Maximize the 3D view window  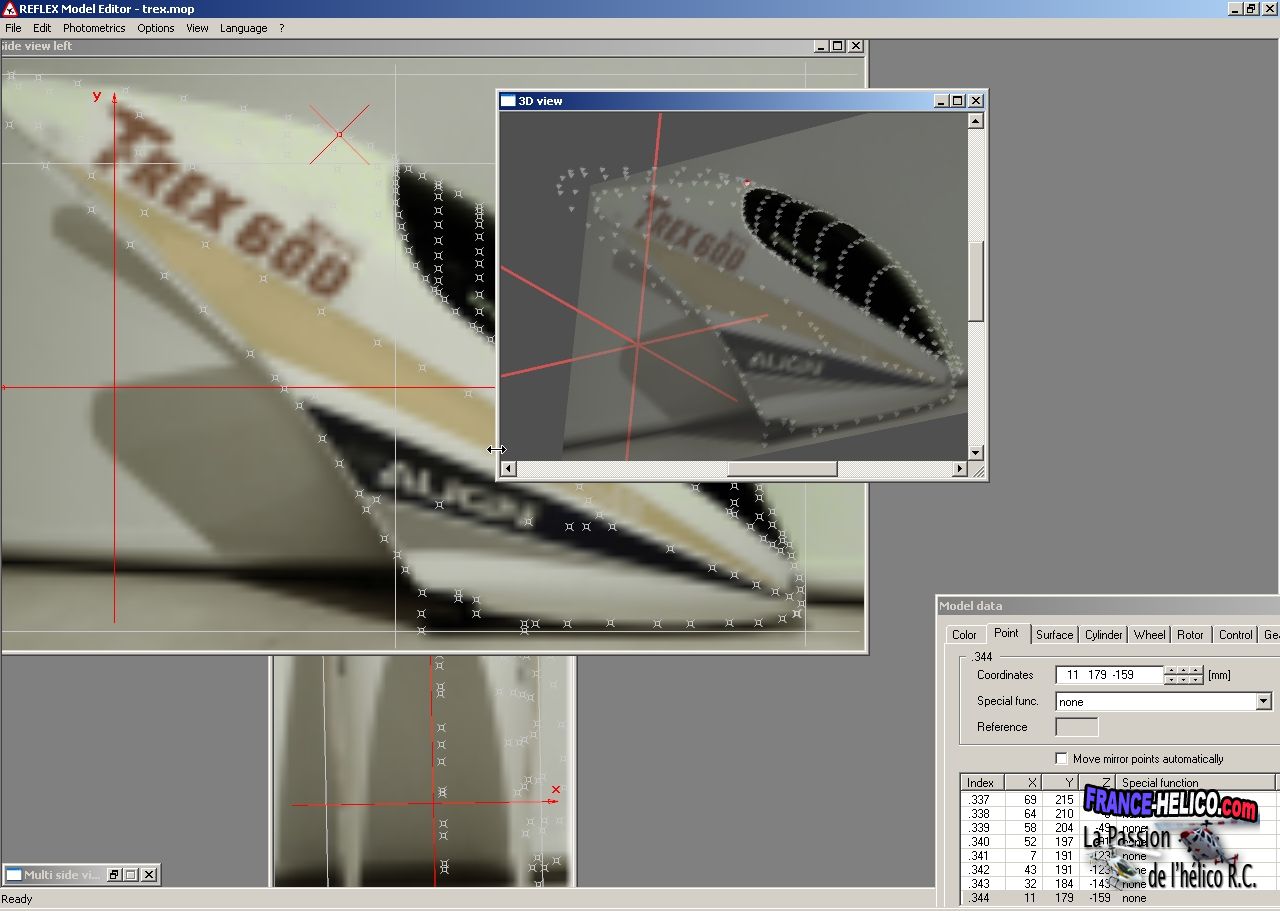957,101
